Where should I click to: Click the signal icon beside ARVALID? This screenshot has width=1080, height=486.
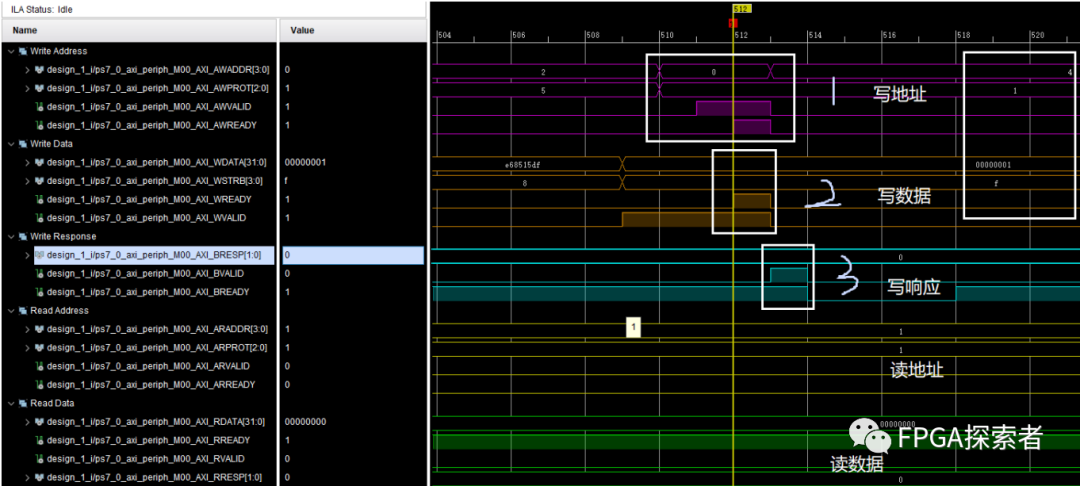(39, 366)
